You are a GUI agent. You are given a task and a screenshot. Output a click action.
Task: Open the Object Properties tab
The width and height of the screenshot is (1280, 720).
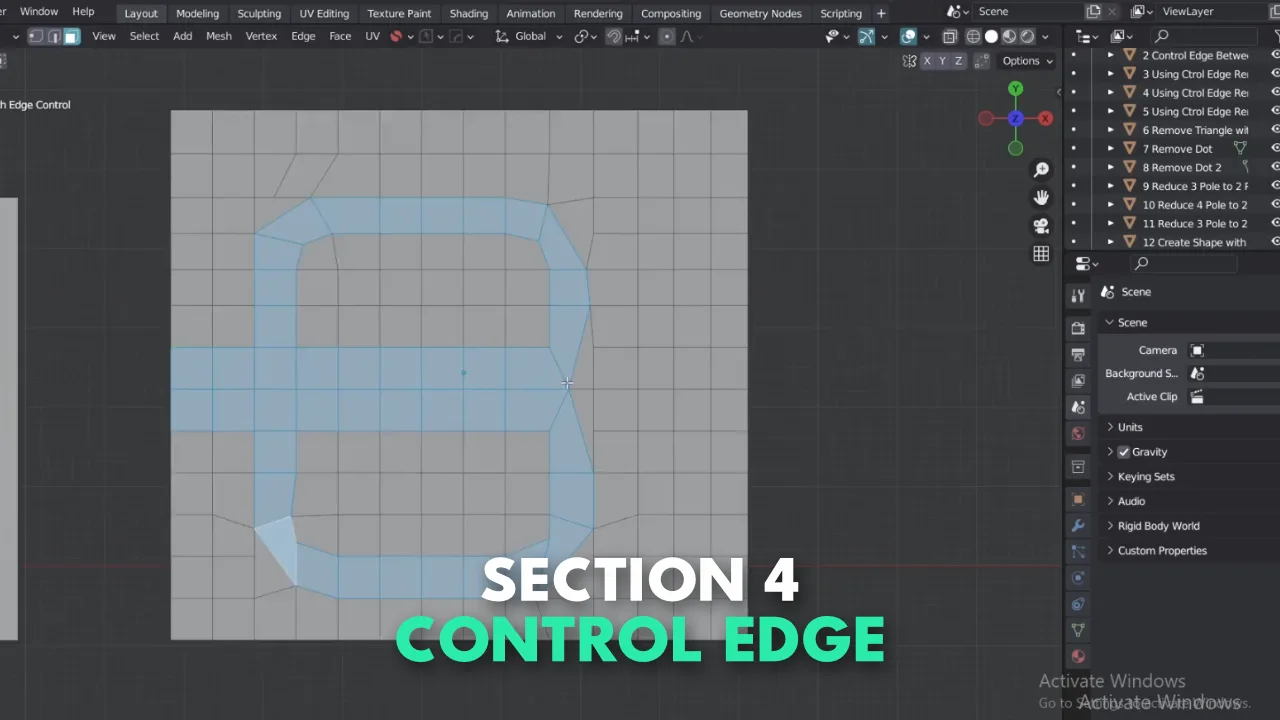tap(1078, 499)
